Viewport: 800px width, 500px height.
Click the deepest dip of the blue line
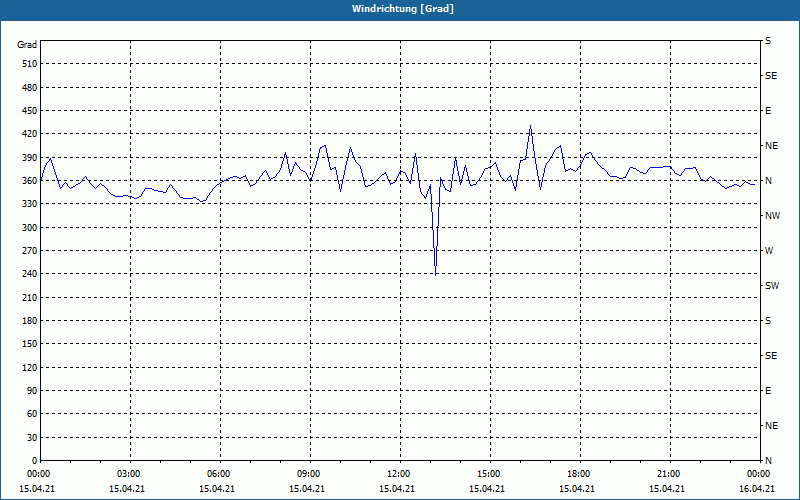click(435, 274)
